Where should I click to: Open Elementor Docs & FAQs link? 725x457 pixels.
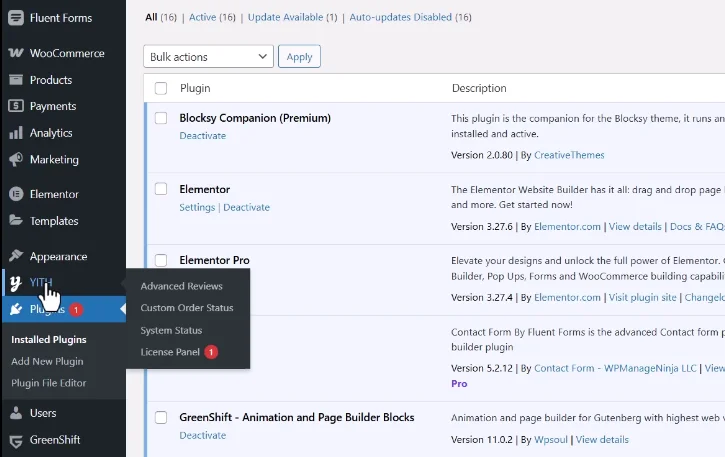(697, 227)
